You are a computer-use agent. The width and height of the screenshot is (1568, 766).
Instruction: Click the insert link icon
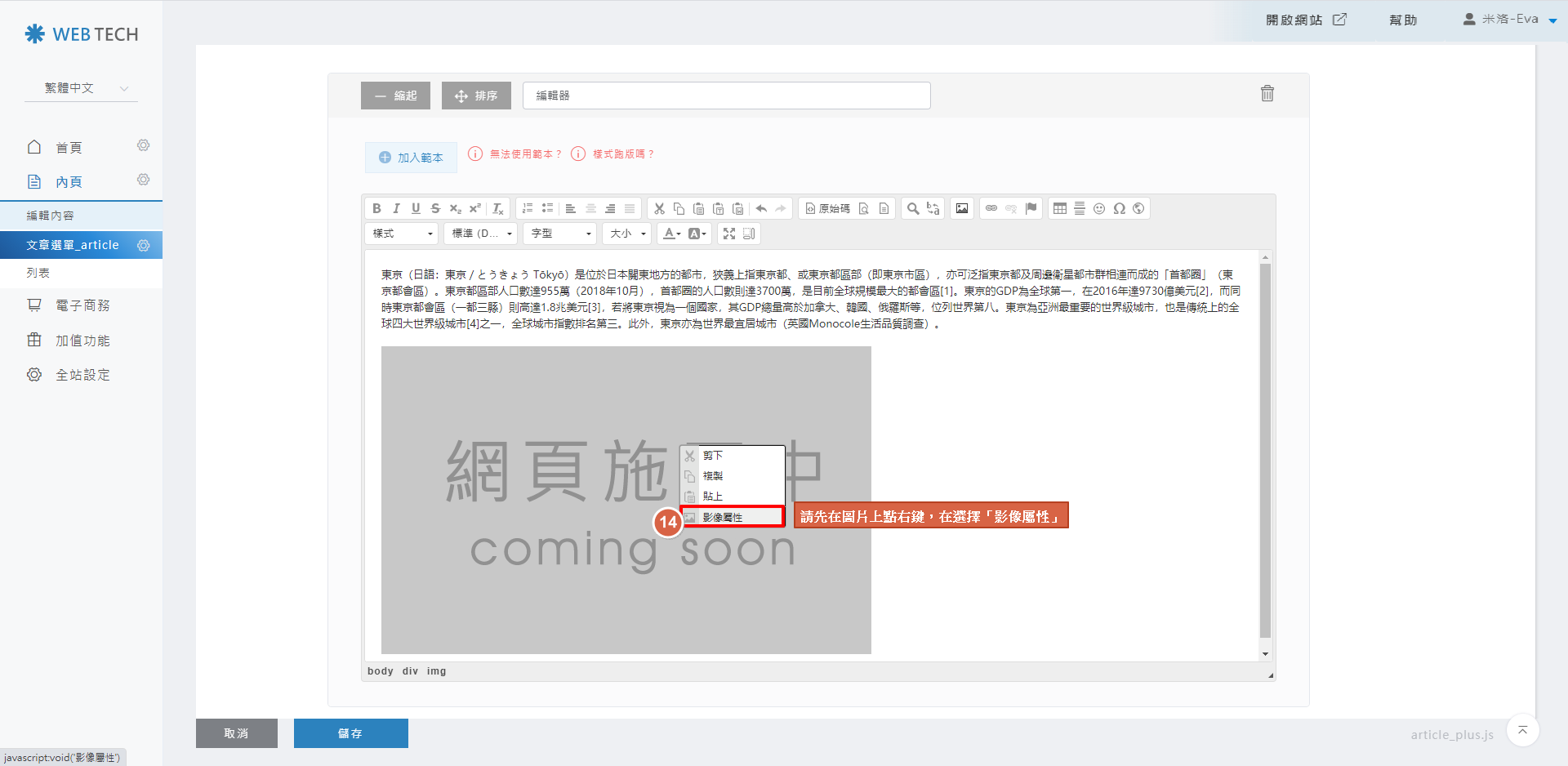[991, 208]
